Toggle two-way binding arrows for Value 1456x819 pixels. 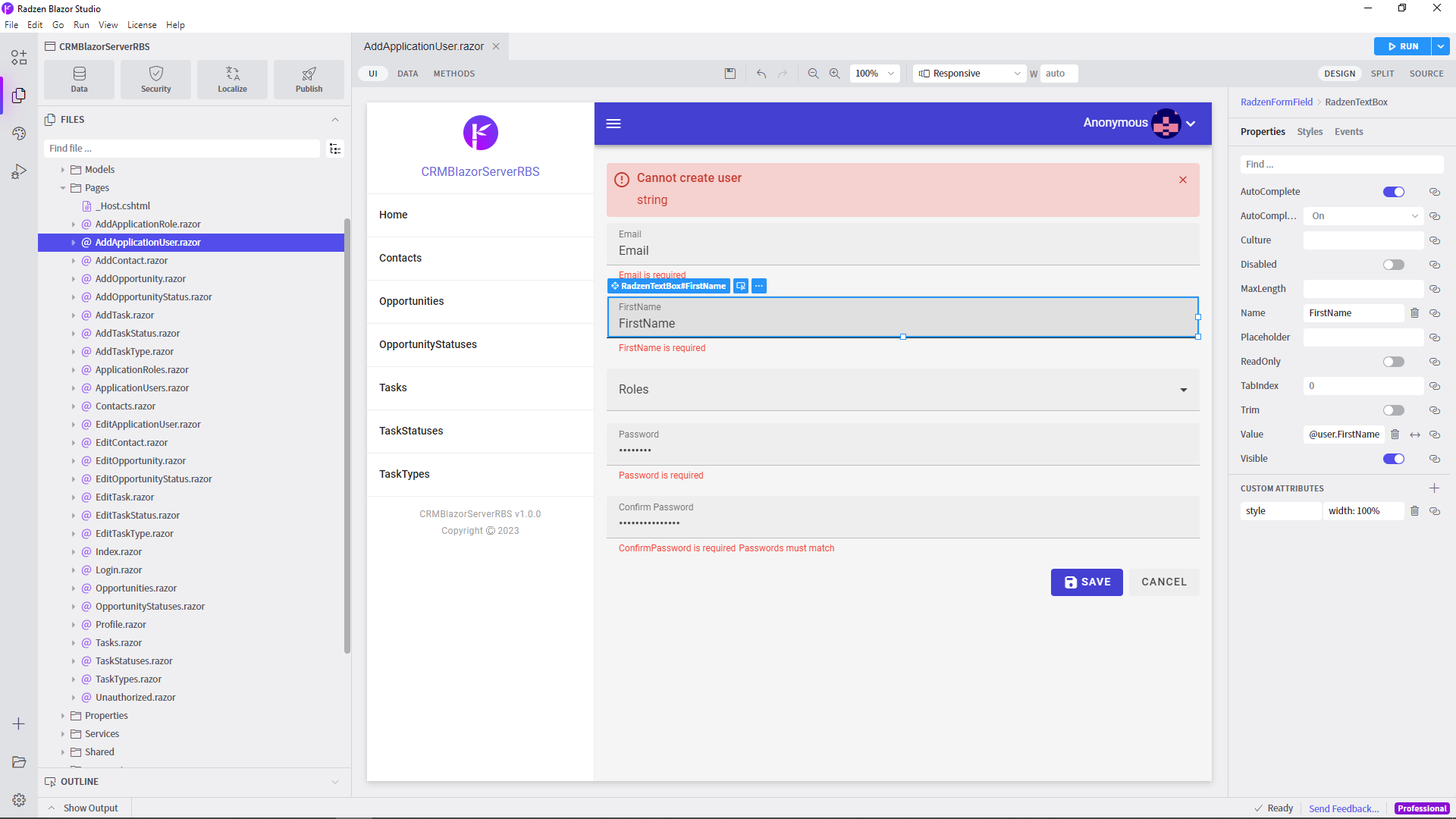coord(1415,435)
